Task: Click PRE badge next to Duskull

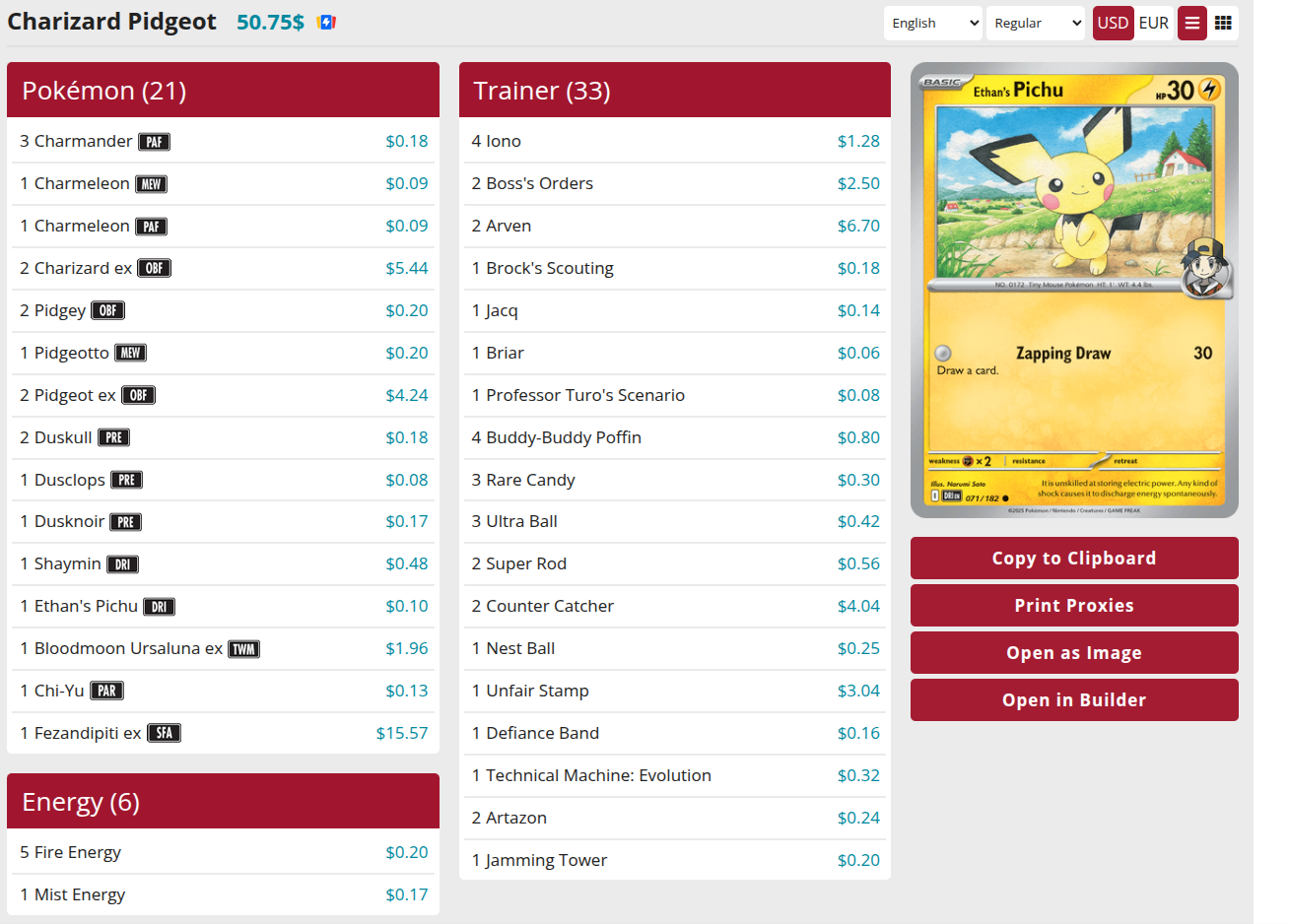Action: click(113, 437)
